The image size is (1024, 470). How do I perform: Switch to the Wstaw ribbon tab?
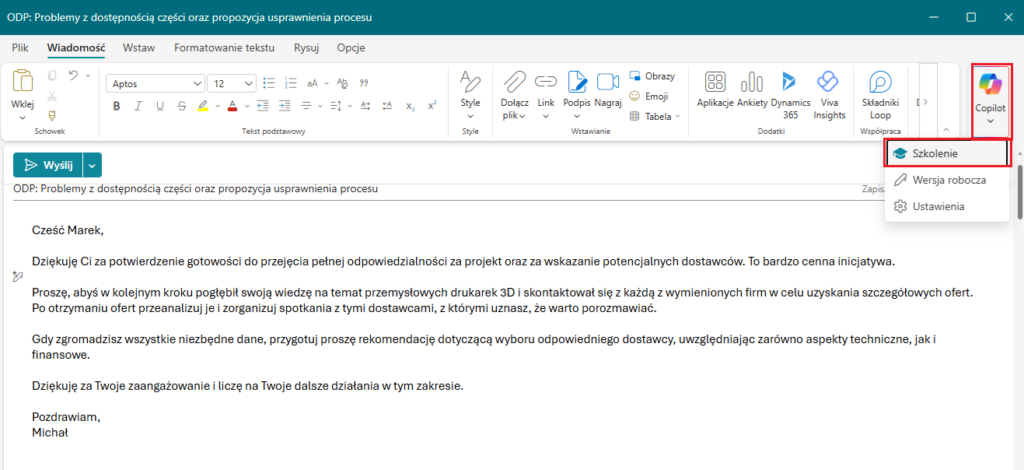[x=138, y=48]
